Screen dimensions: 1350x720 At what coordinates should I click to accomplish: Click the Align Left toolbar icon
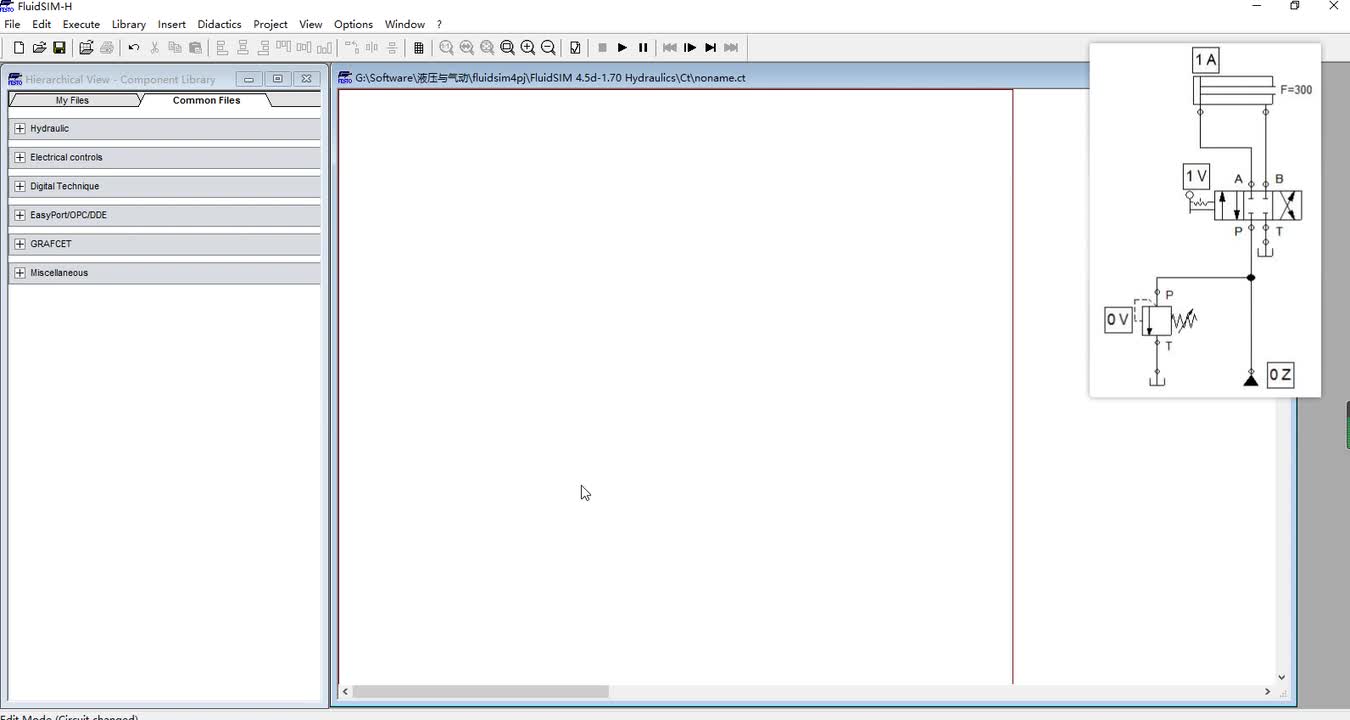pyautogui.click(x=222, y=48)
